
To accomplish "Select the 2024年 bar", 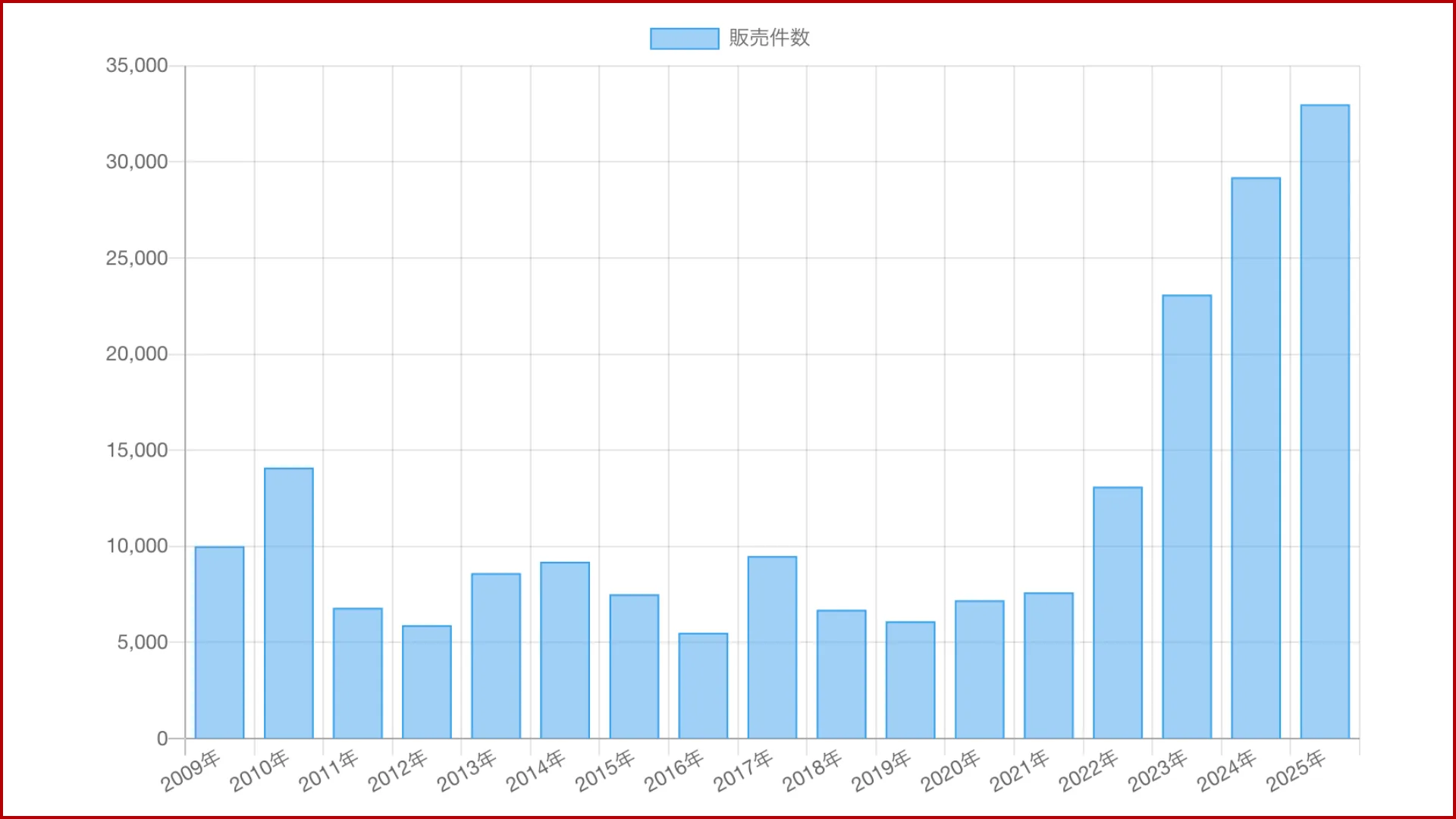I will pos(1256,458).
